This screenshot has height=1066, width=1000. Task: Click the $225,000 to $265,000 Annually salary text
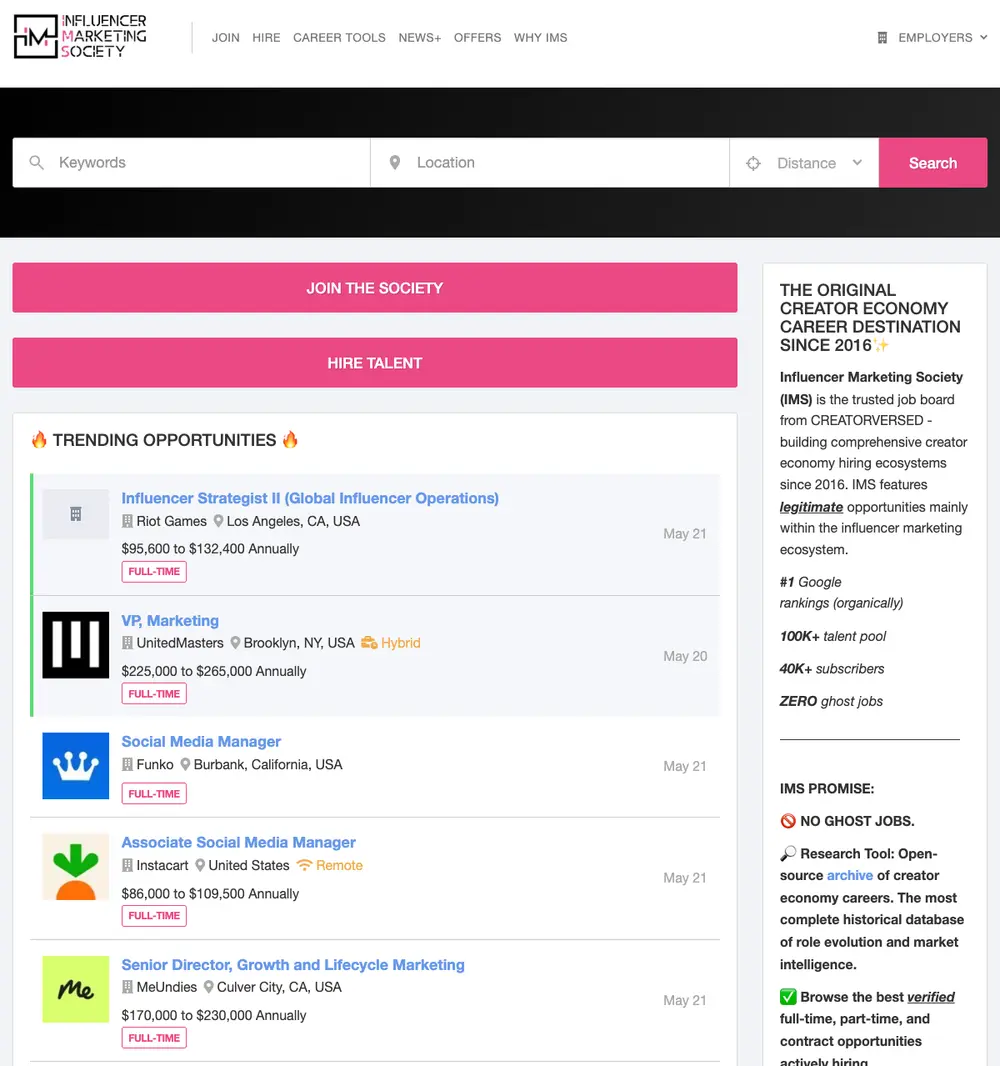click(x=214, y=670)
